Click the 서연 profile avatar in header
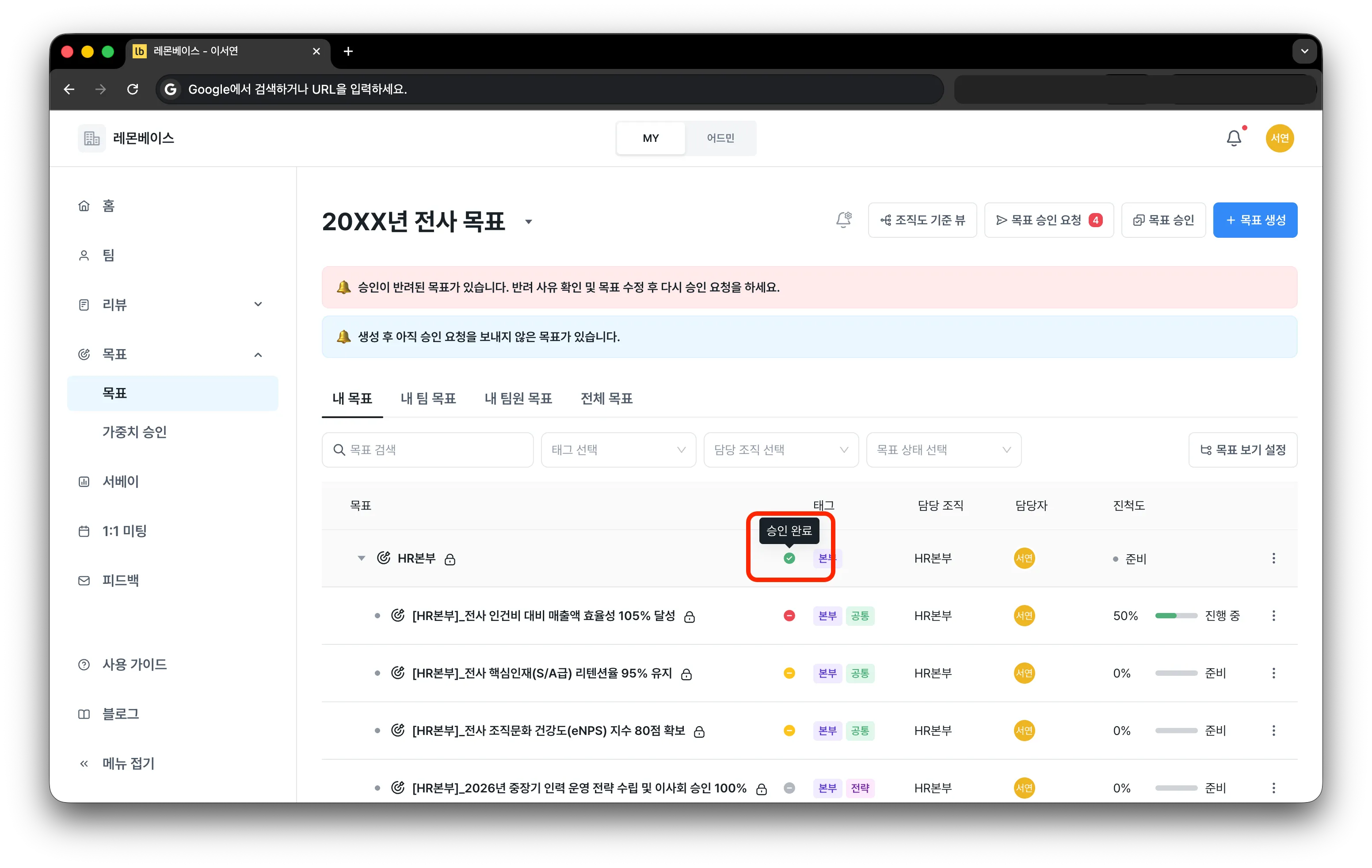Screen dimensions: 1372x868 [x=1280, y=138]
